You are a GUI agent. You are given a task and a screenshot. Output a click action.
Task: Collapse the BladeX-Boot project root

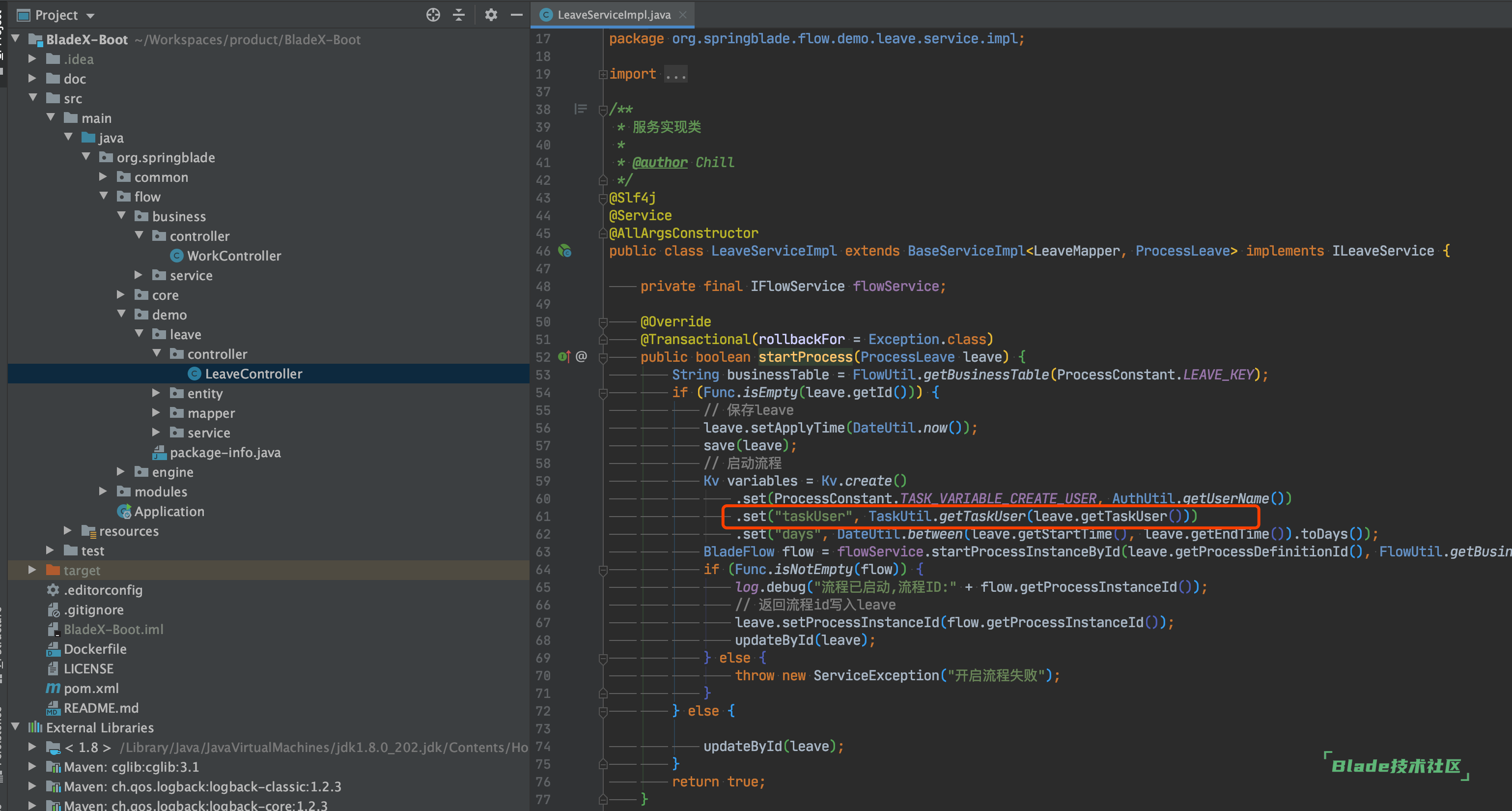16,39
